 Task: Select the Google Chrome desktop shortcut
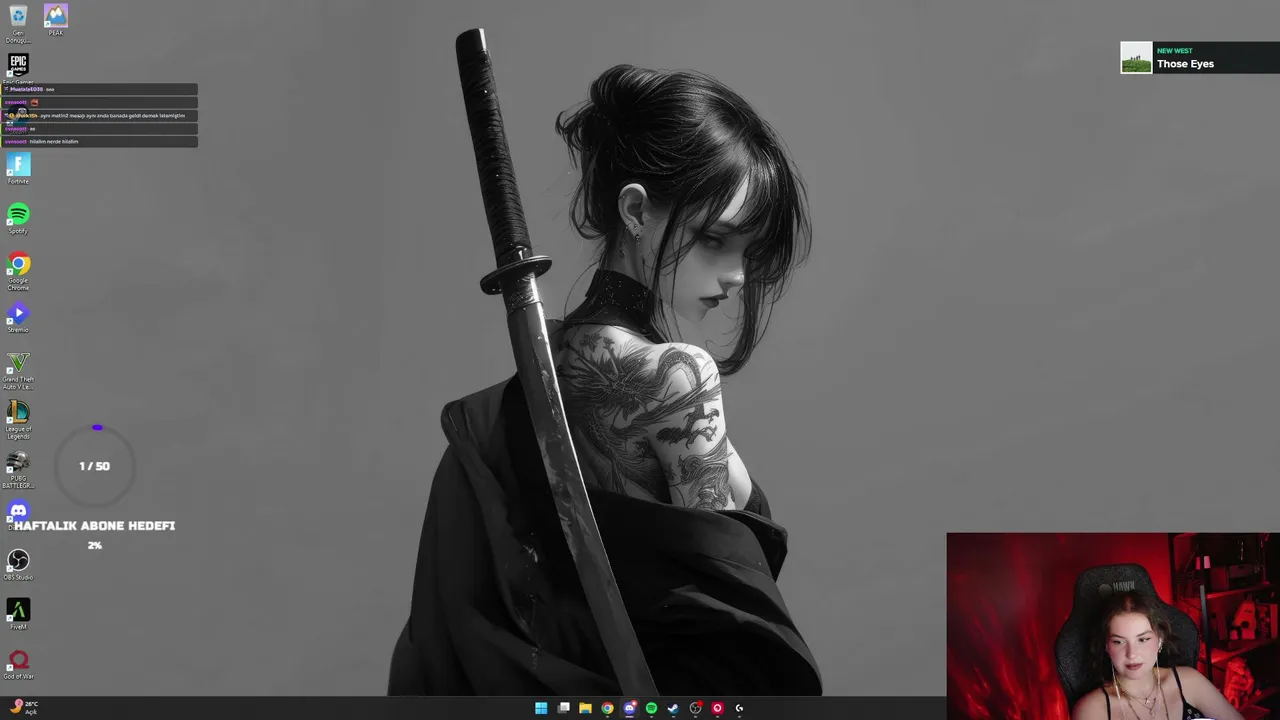(x=18, y=270)
